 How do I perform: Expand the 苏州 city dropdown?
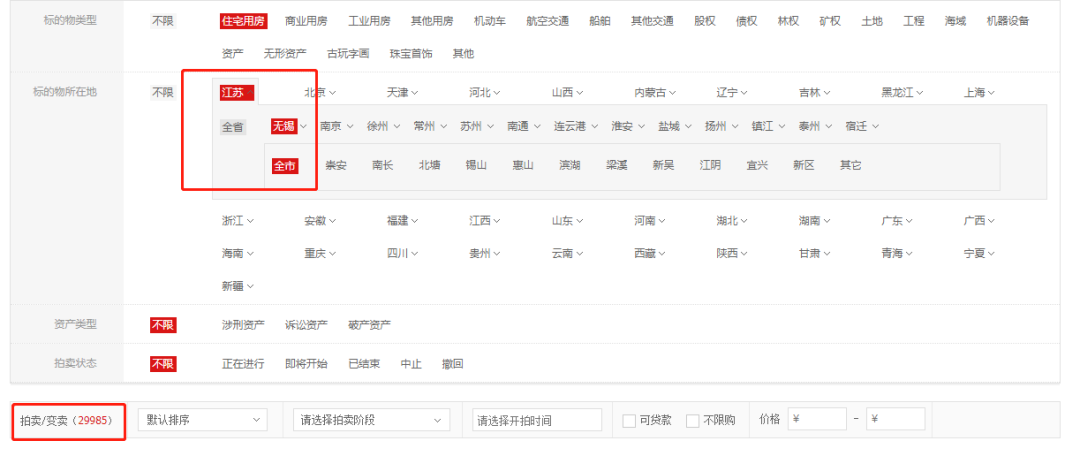tap(476, 126)
